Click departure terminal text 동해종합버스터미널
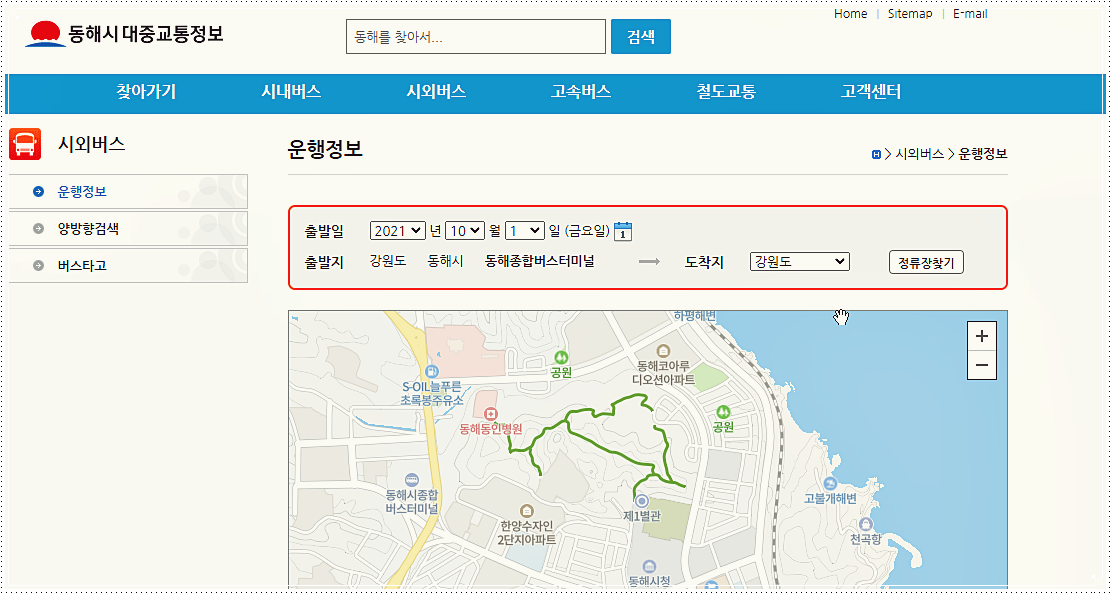Screen dimensions: 1111x594 [540, 261]
